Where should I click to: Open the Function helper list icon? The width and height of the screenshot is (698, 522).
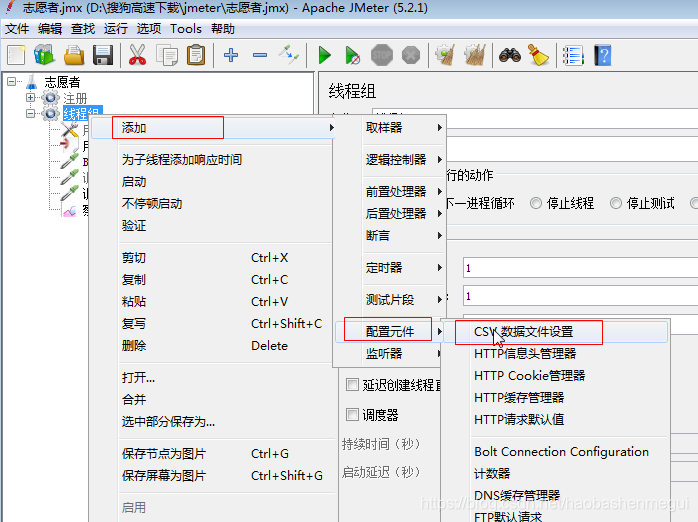click(573, 55)
